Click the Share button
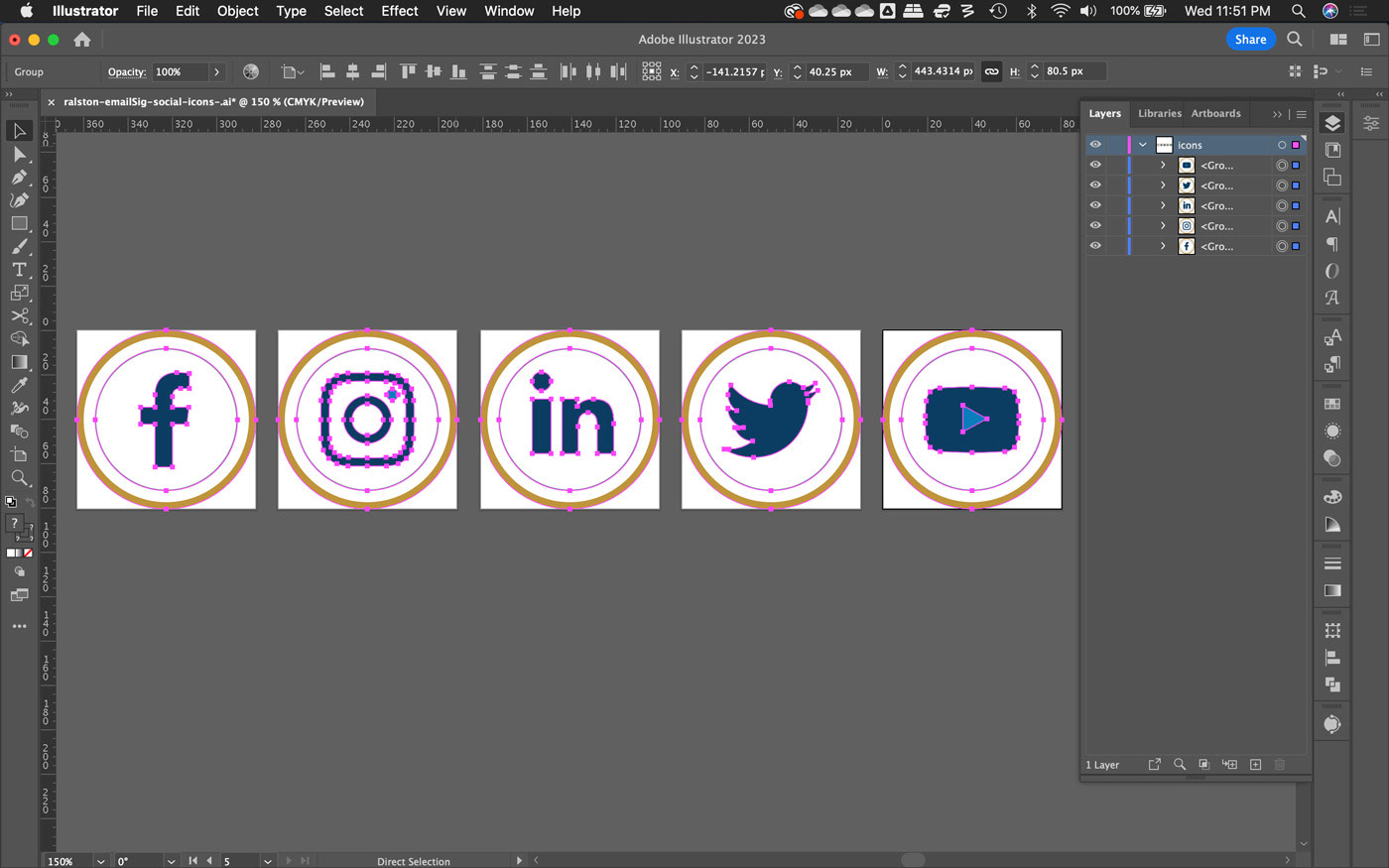Screen dimensions: 1389x868 (1250, 40)
